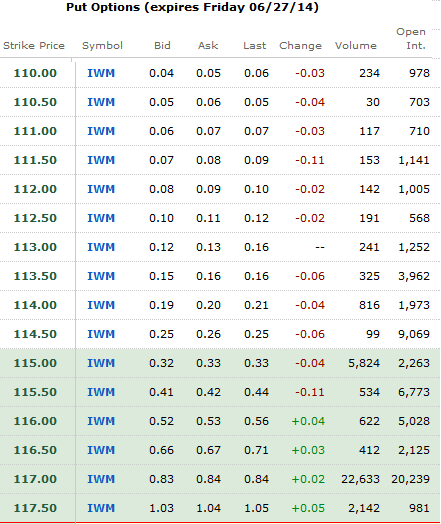Select strike price 115.00
Image resolution: width=441 pixels, height=524 pixels.
tap(35, 363)
